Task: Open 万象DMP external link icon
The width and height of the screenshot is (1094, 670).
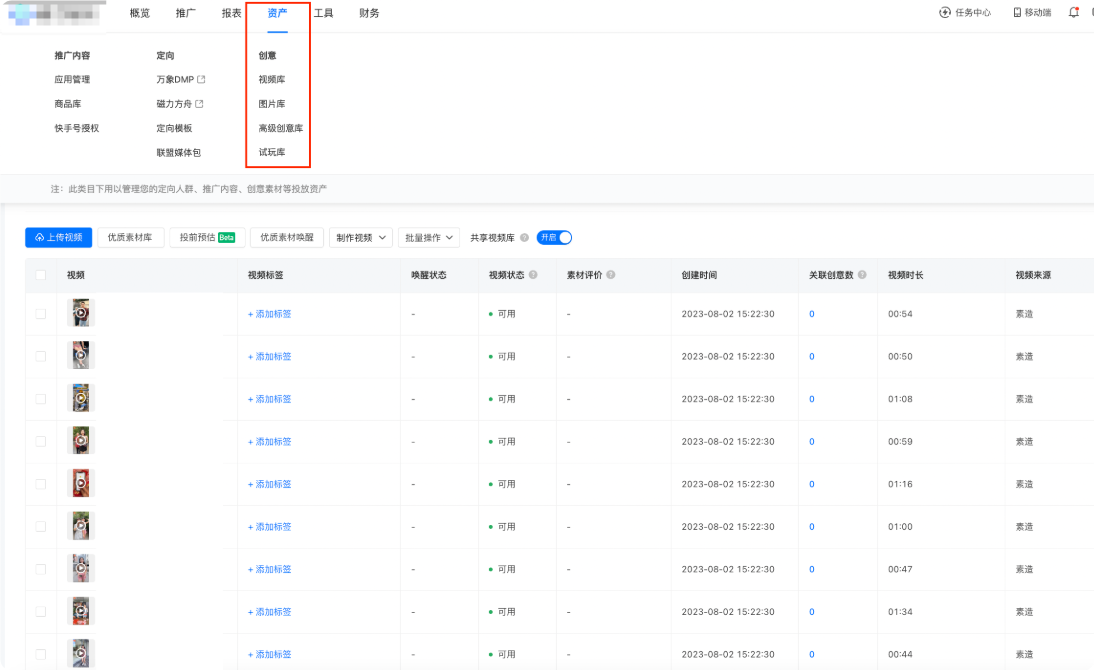Action: pos(201,80)
